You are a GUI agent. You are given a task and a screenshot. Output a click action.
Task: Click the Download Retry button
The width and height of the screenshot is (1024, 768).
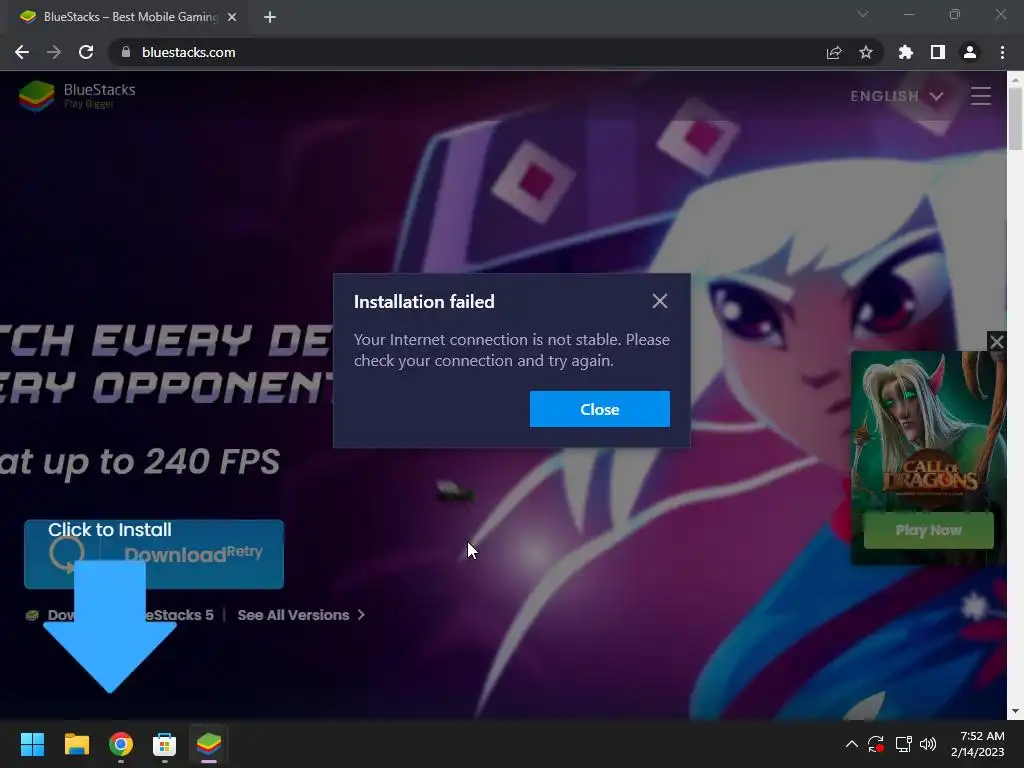(x=154, y=554)
